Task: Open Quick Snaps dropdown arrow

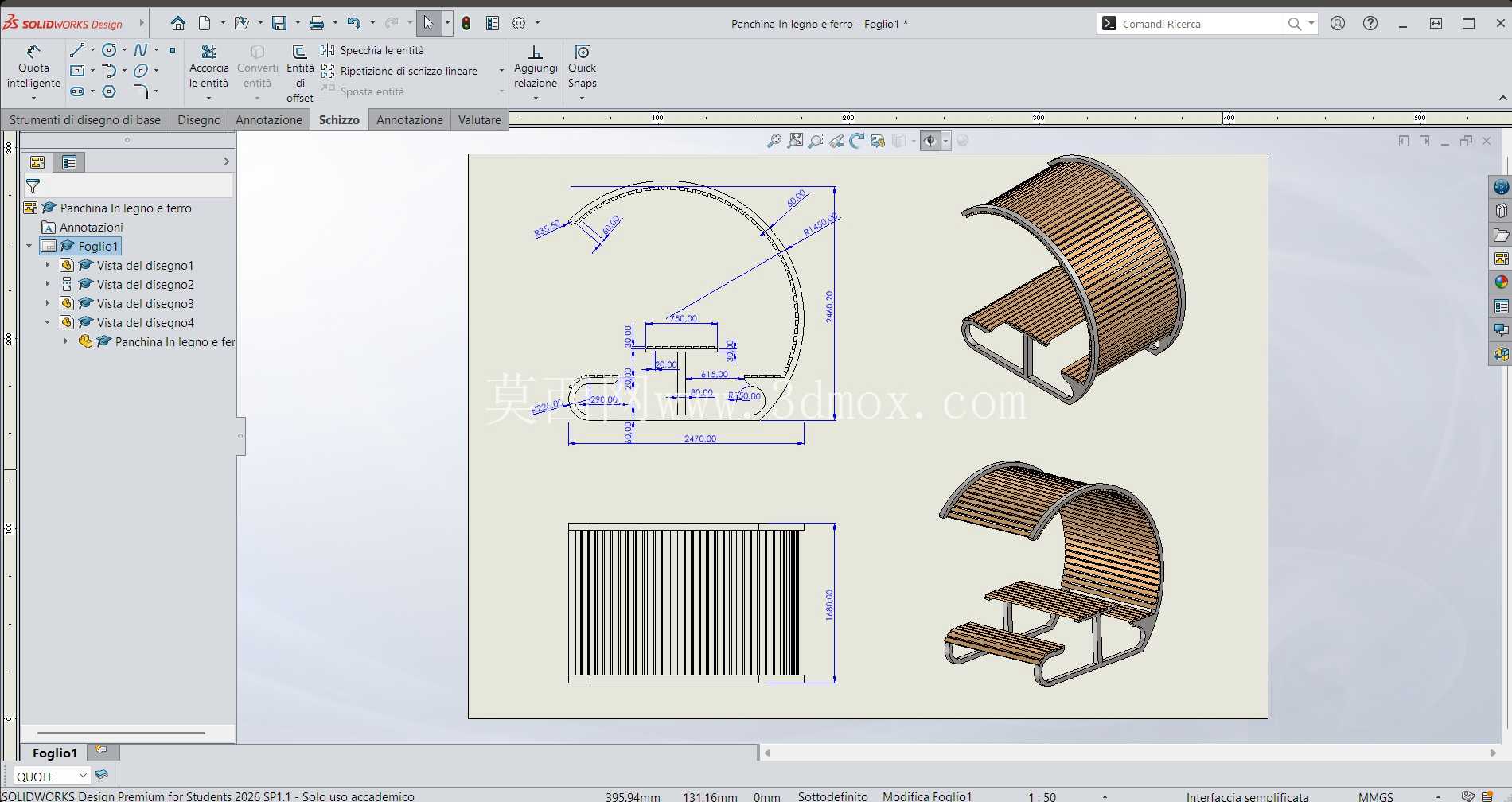Action: coord(583,99)
